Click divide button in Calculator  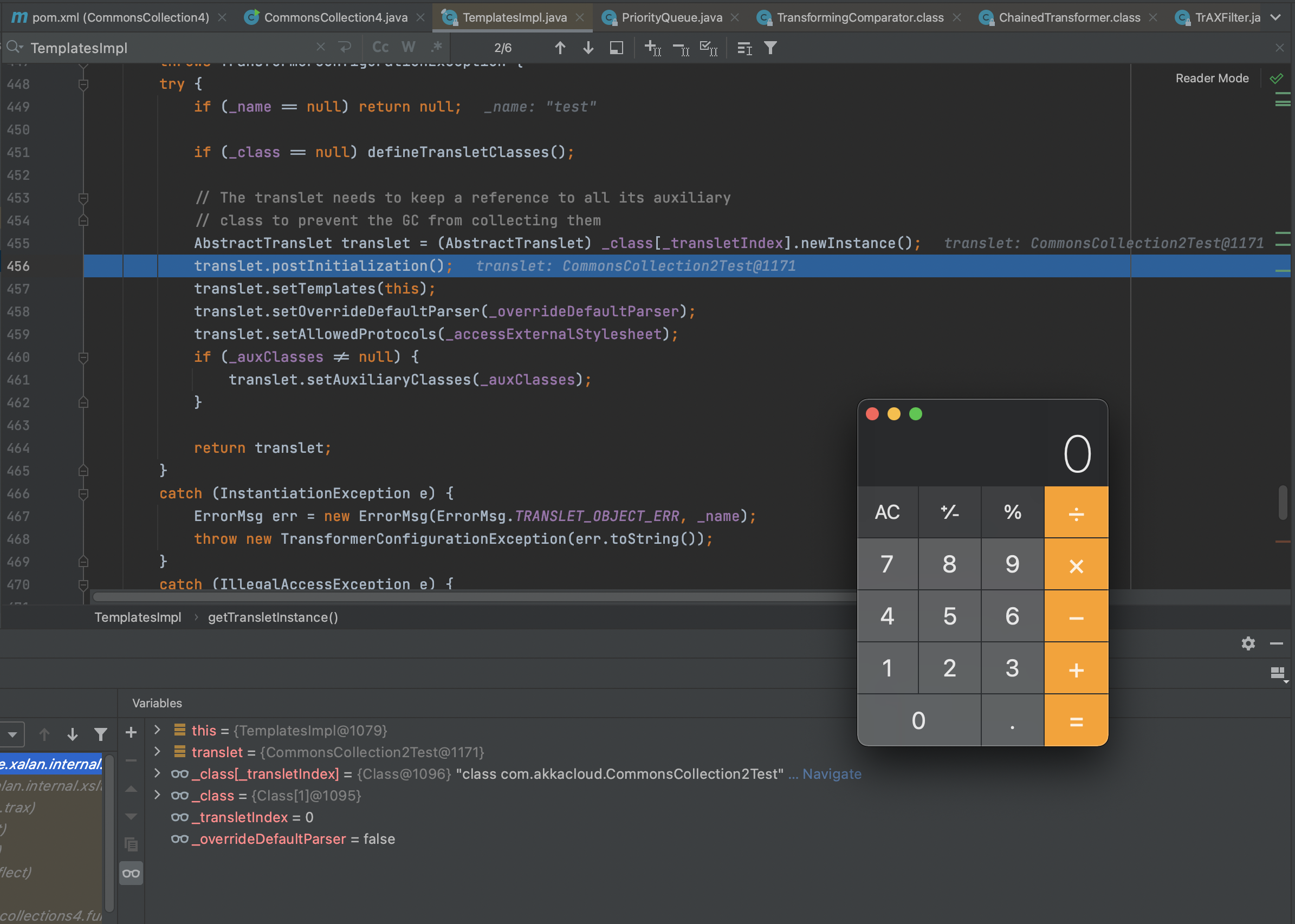pyautogui.click(x=1076, y=512)
